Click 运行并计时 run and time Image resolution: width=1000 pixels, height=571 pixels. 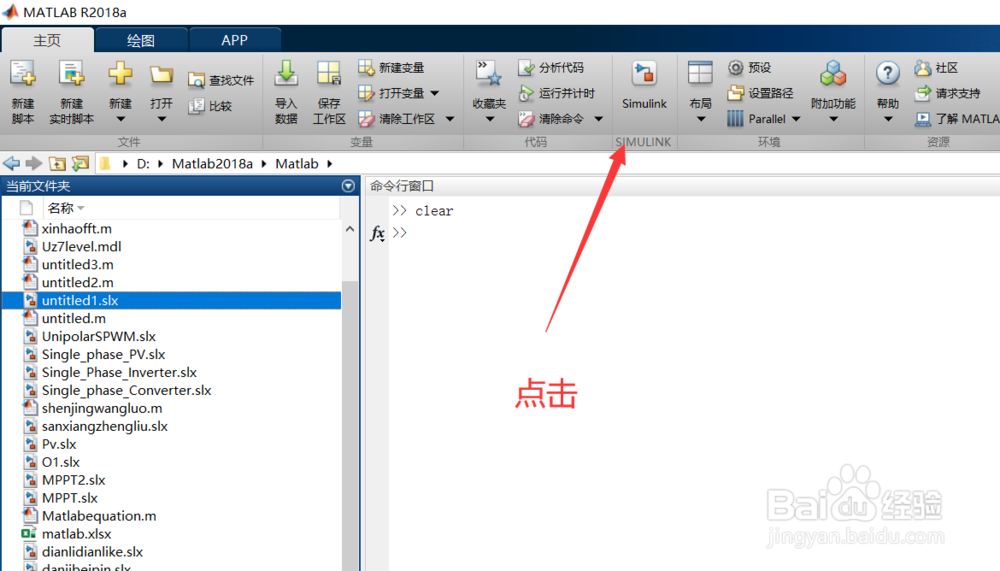click(x=556, y=93)
